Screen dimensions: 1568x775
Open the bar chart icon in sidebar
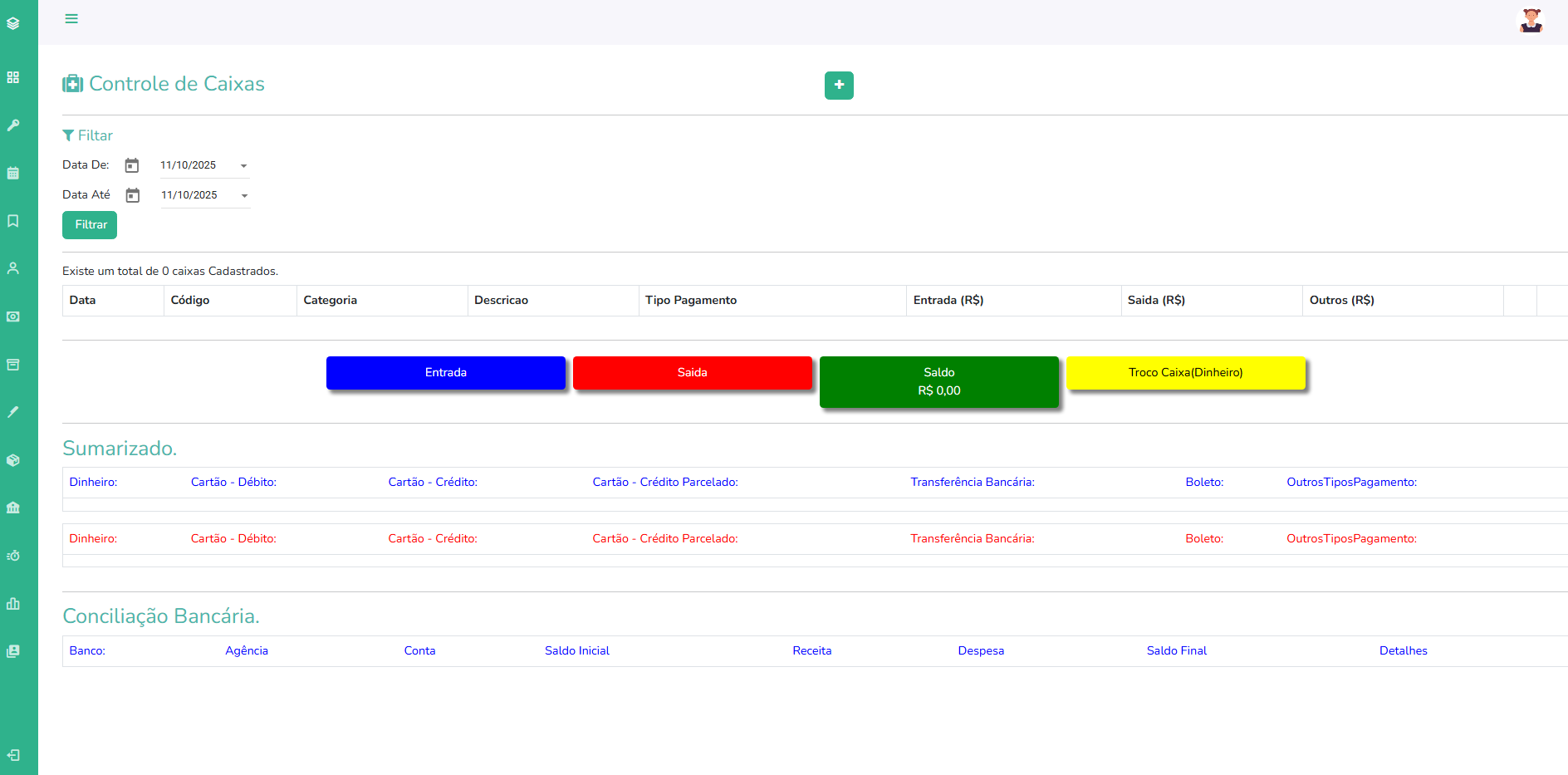tap(13, 604)
